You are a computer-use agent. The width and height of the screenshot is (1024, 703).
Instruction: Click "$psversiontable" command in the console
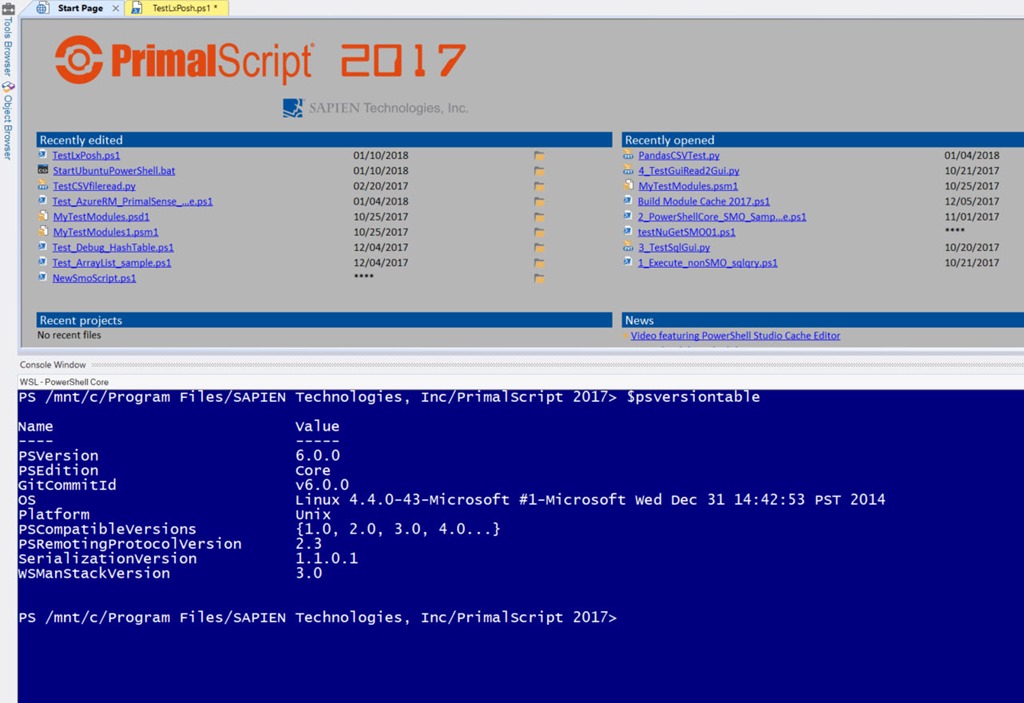pyautogui.click(x=693, y=397)
